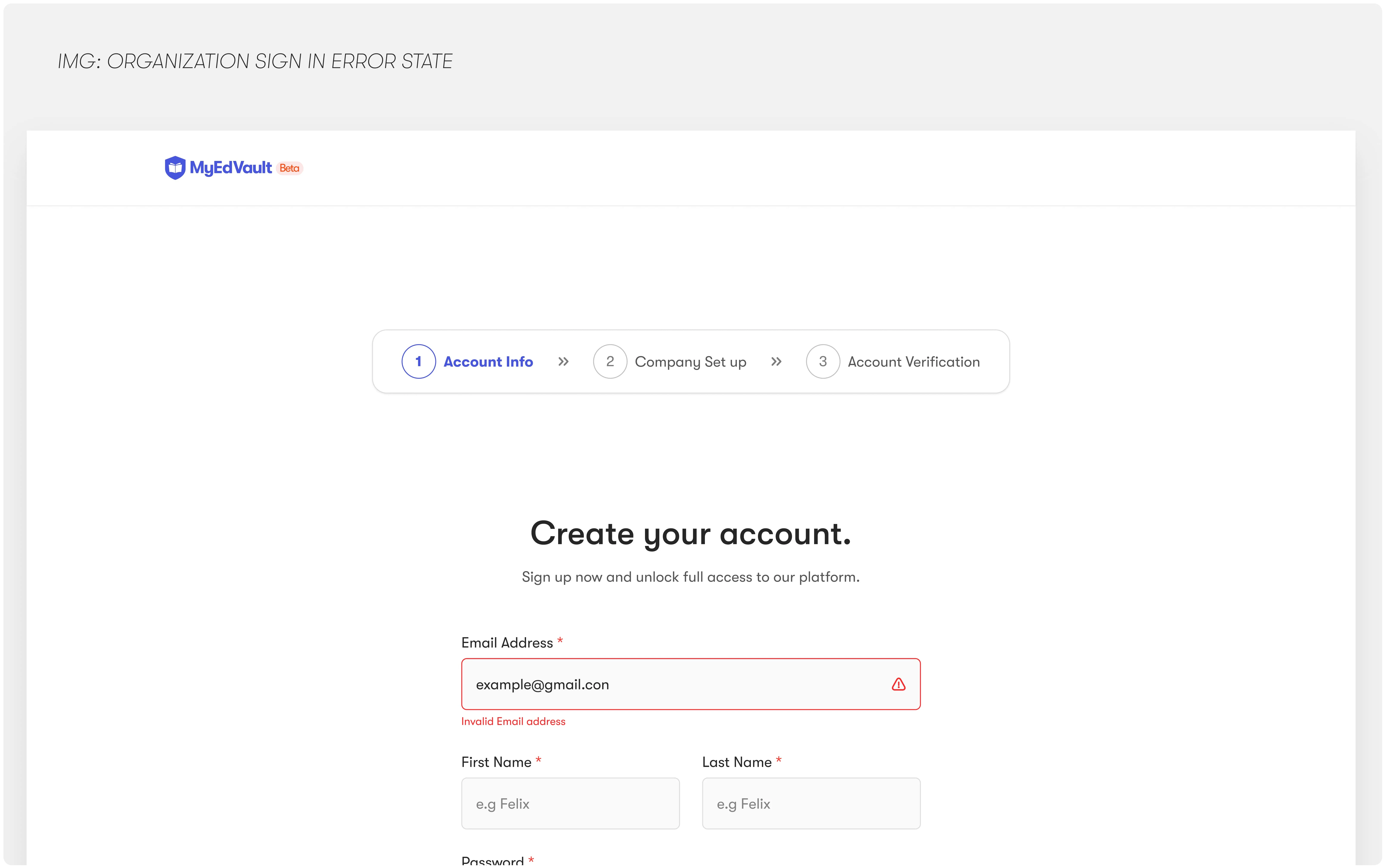Click the 'Sign up now and unlock' subtitle
The height and width of the screenshot is (868, 1385).
690,578
